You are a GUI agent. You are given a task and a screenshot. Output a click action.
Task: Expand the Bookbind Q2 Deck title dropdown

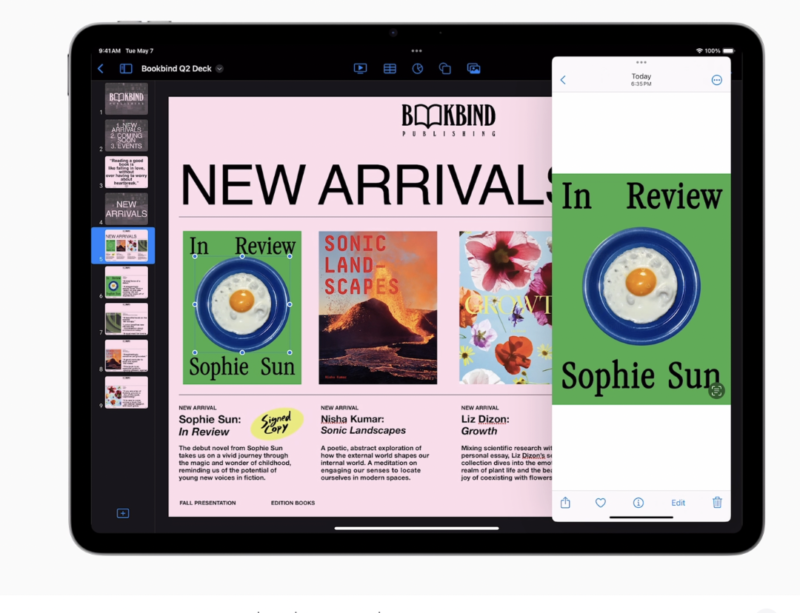(x=220, y=68)
